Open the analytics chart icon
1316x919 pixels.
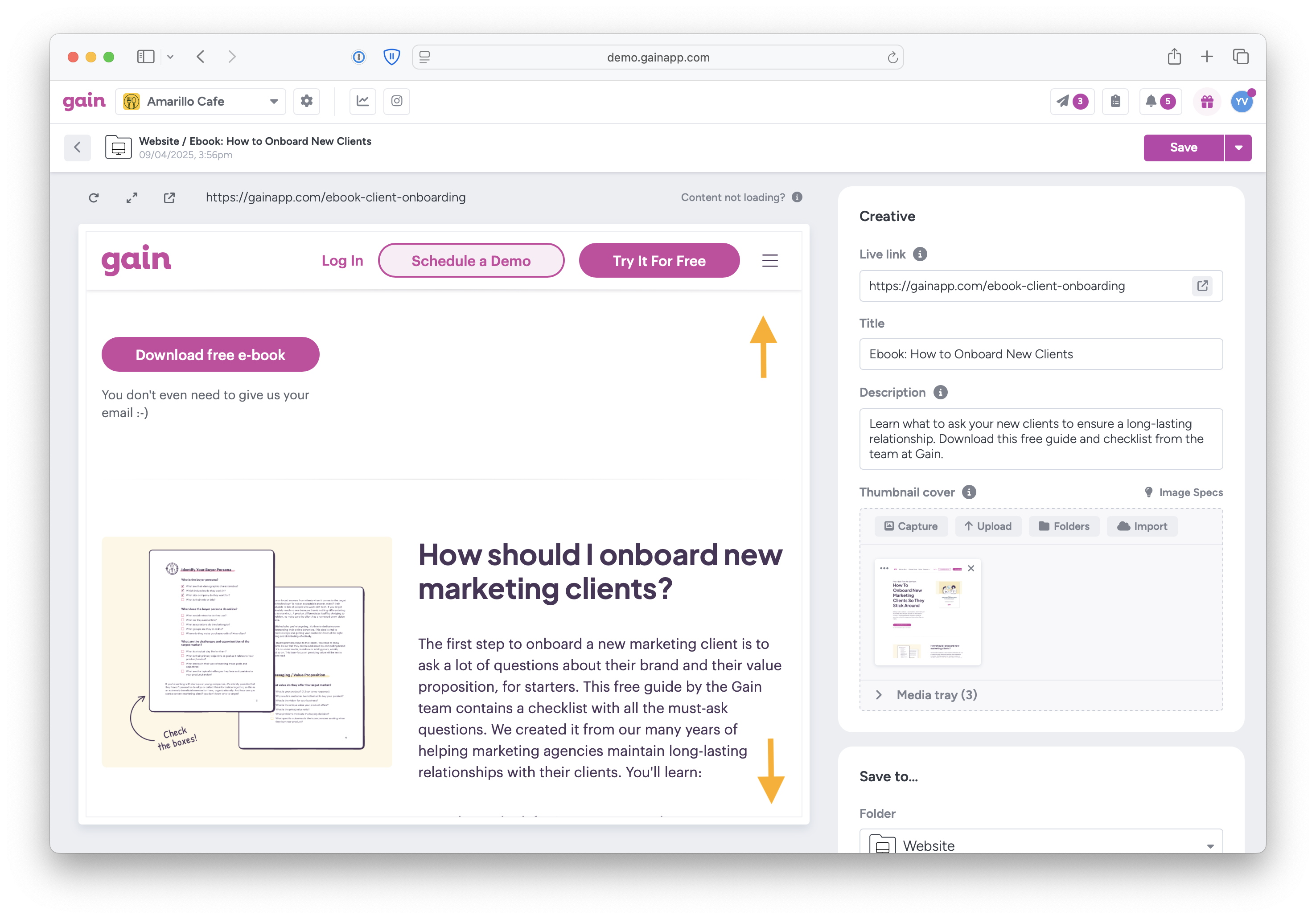coord(363,101)
